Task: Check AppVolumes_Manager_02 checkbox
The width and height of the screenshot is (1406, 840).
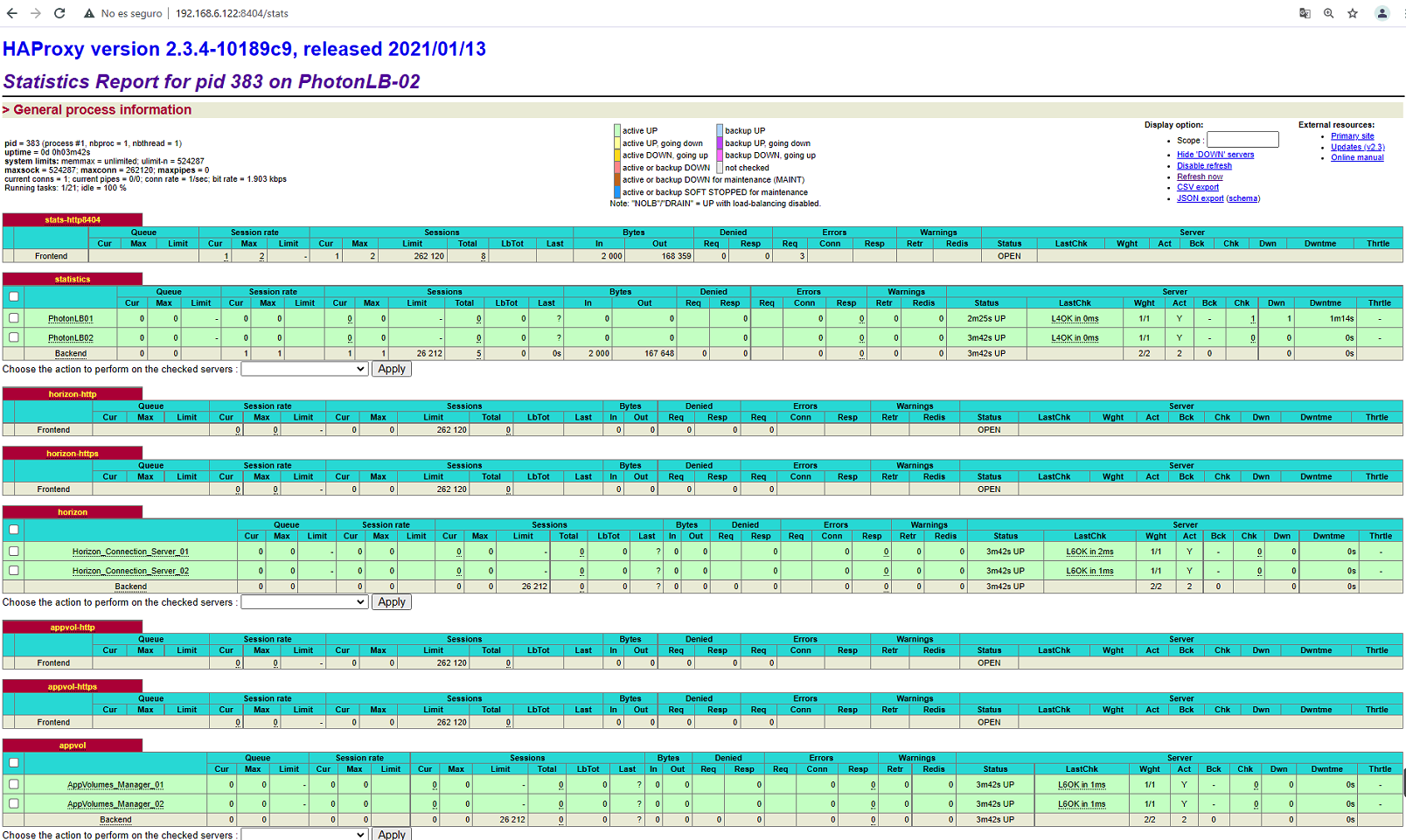Action: pos(14,803)
